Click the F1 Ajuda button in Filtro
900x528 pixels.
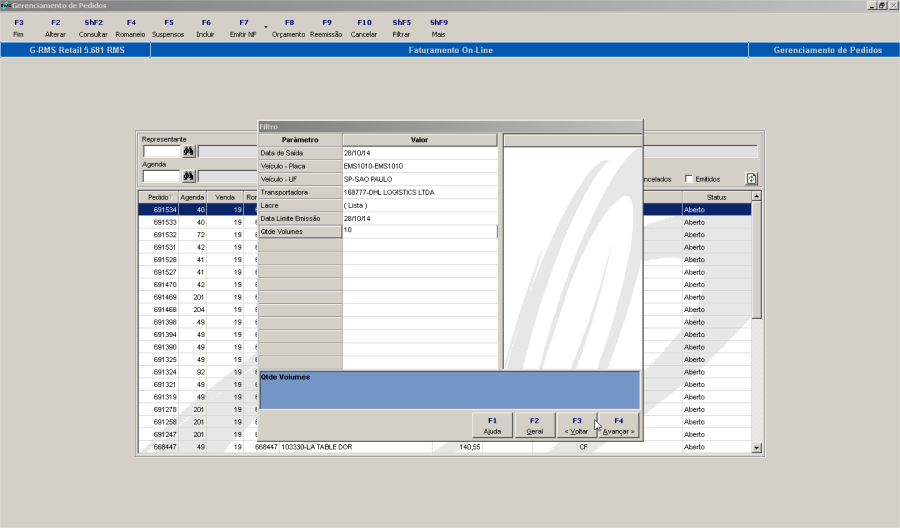coord(492,425)
